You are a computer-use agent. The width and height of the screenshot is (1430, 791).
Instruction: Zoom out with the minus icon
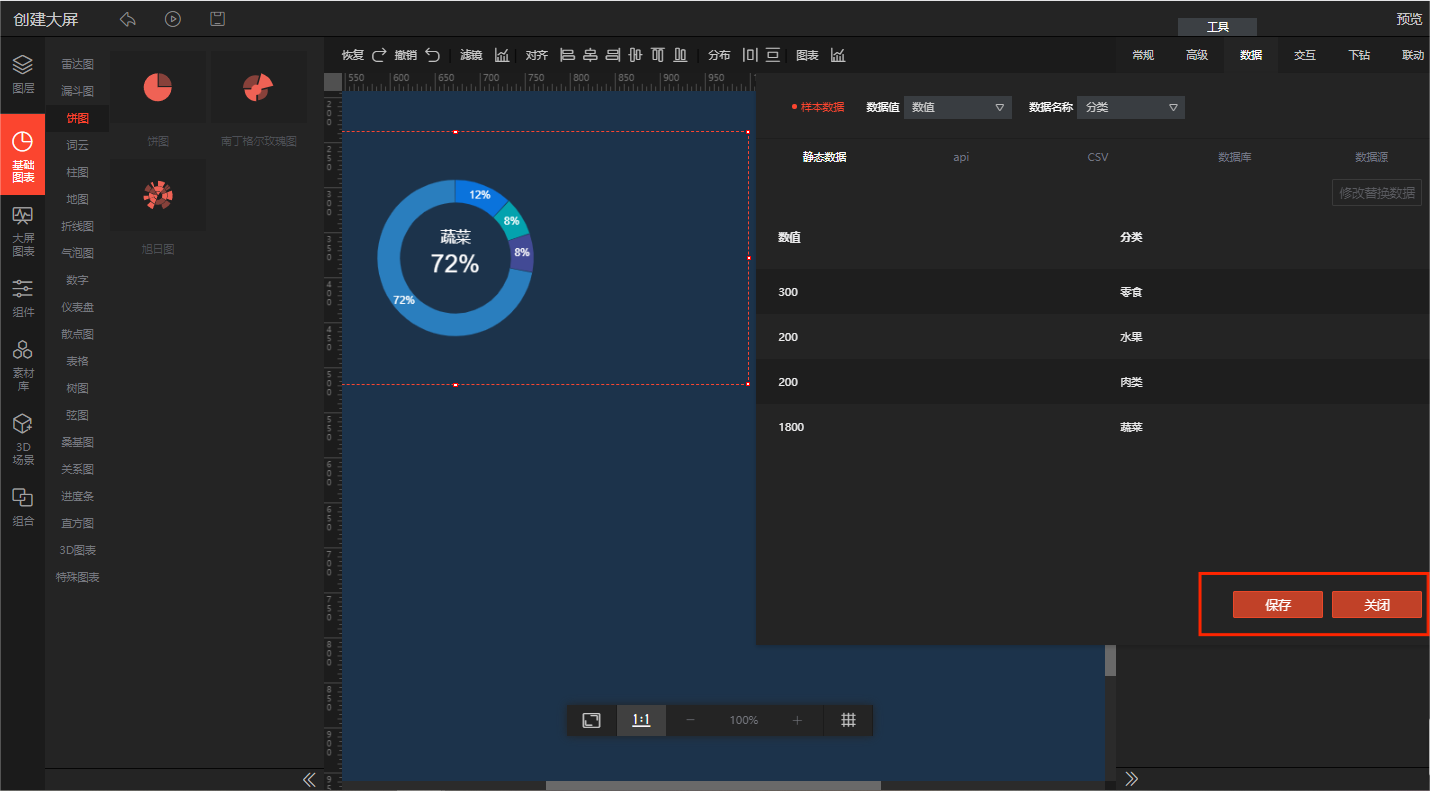[x=690, y=720]
